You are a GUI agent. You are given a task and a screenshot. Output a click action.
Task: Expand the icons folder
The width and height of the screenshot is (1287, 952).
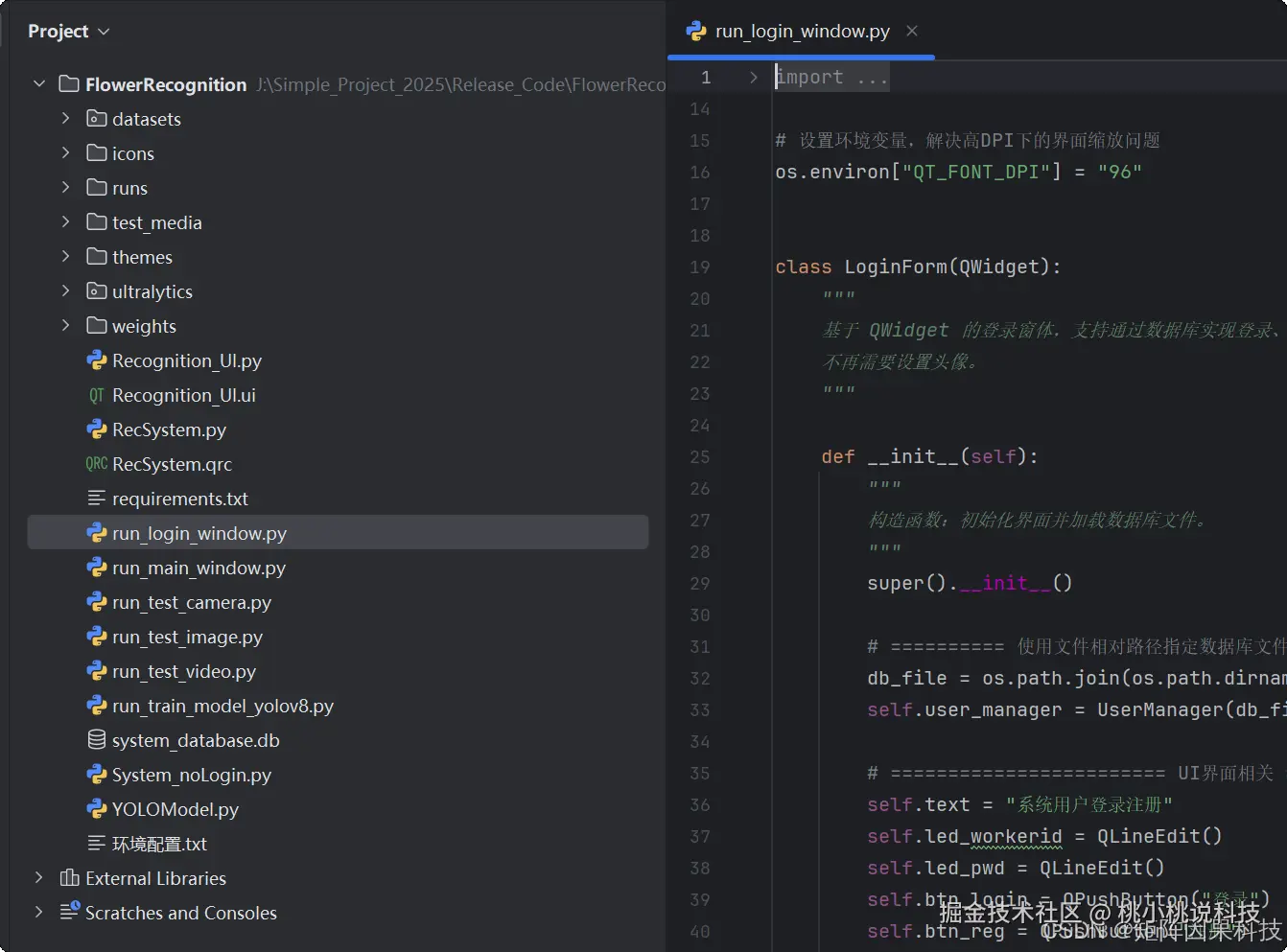coord(66,153)
